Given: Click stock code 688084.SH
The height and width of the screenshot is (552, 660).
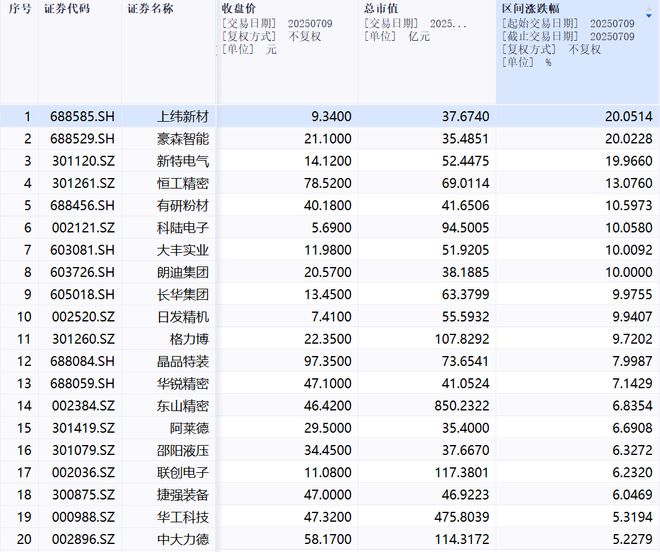Looking at the screenshot, I should tap(82, 361).
